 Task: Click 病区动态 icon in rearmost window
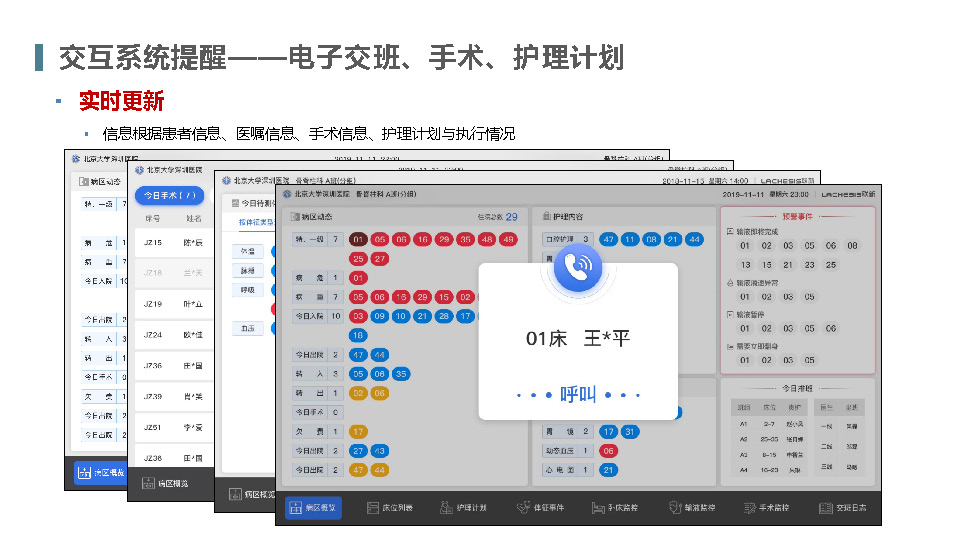[x=84, y=181]
